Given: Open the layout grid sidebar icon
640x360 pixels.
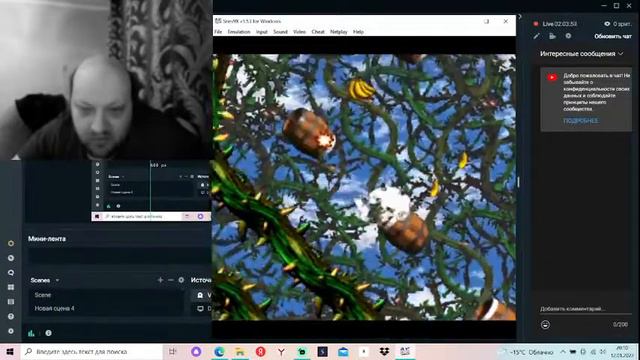Looking at the screenshot, I should pos(11,287).
